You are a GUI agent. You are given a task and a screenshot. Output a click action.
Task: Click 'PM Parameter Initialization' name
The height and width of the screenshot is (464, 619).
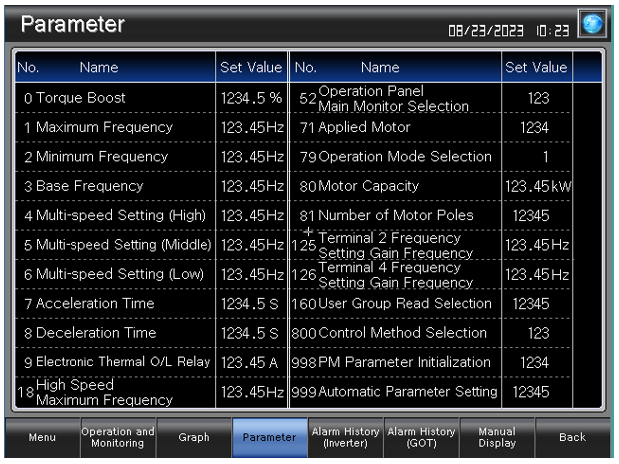click(x=404, y=363)
